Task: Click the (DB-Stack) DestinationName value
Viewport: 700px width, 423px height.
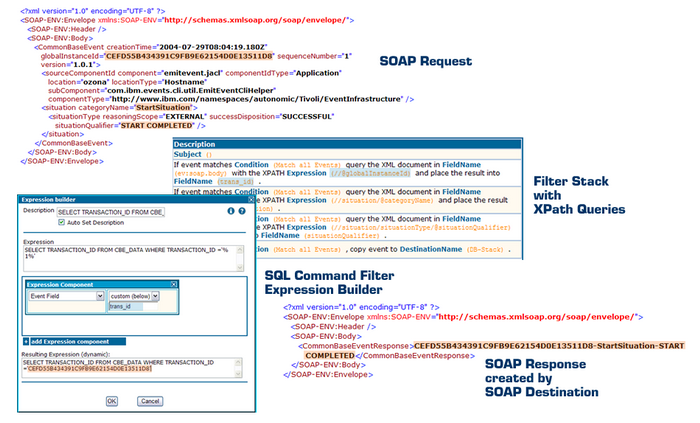Action: pos(485,249)
